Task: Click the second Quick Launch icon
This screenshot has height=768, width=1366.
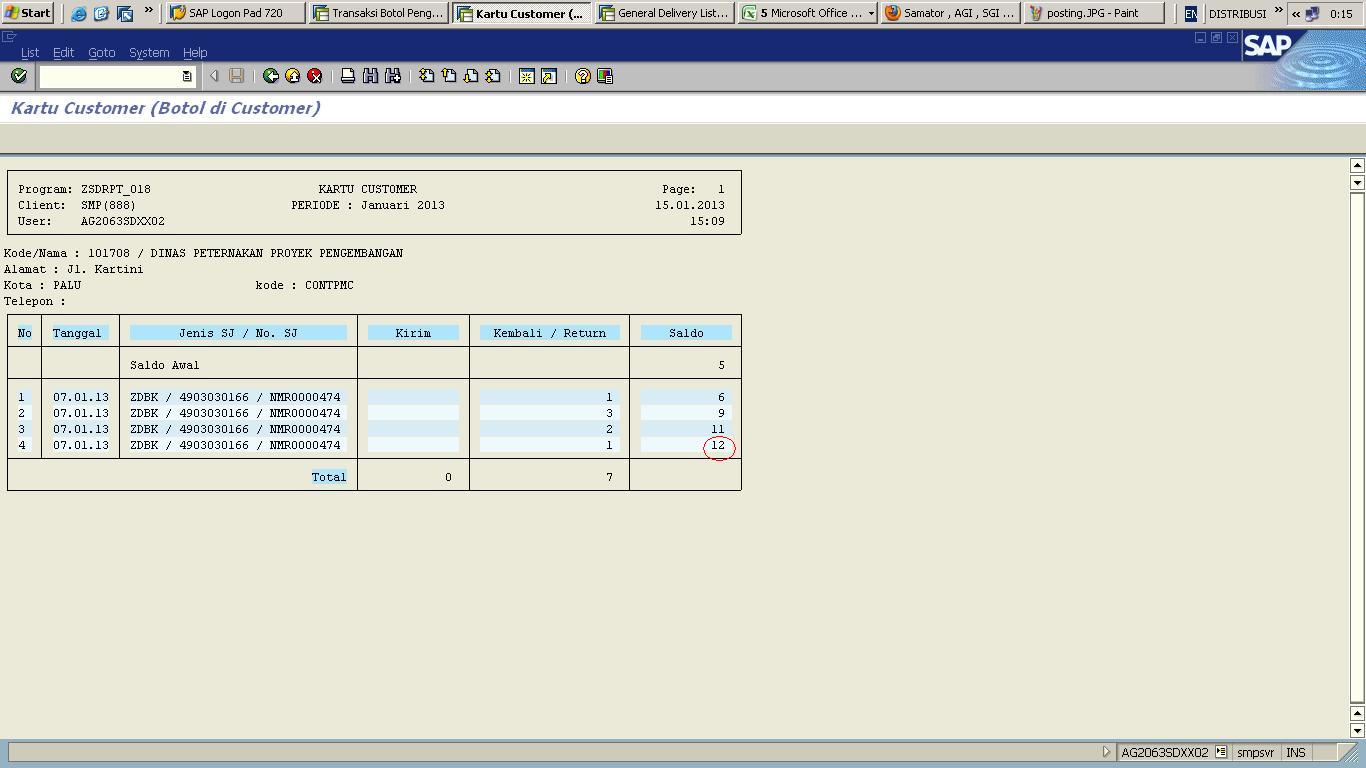Action: pos(101,14)
